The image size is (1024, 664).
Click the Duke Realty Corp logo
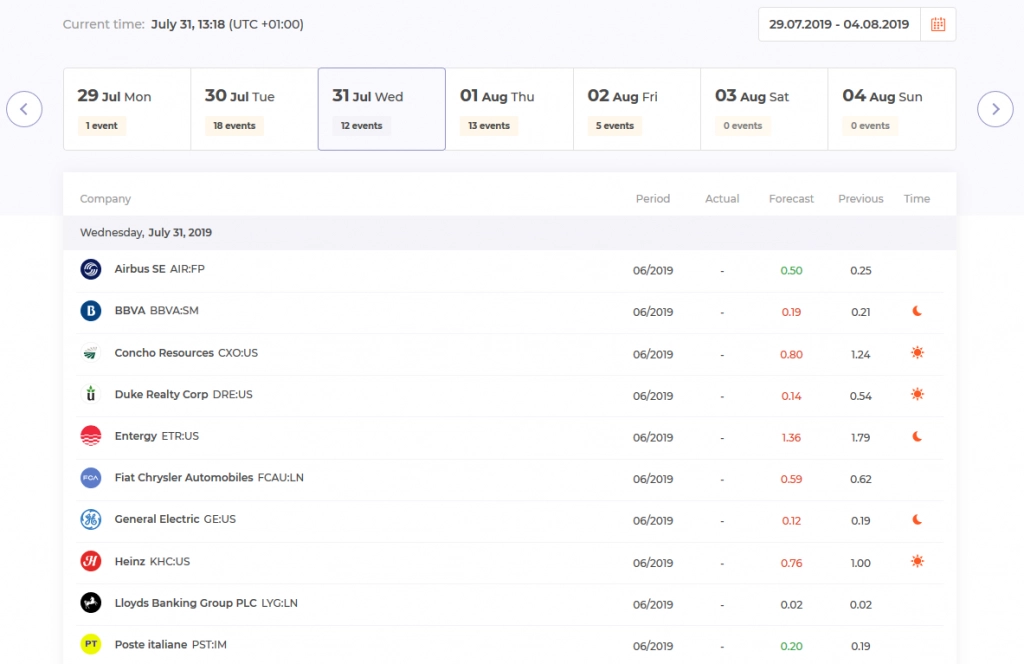coord(90,394)
